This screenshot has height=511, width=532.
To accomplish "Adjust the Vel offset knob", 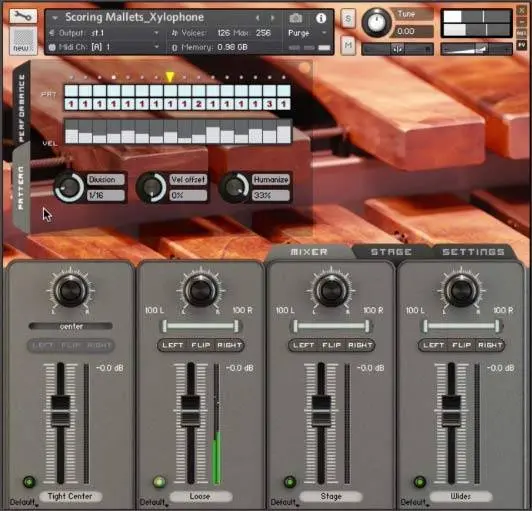I will (151, 187).
